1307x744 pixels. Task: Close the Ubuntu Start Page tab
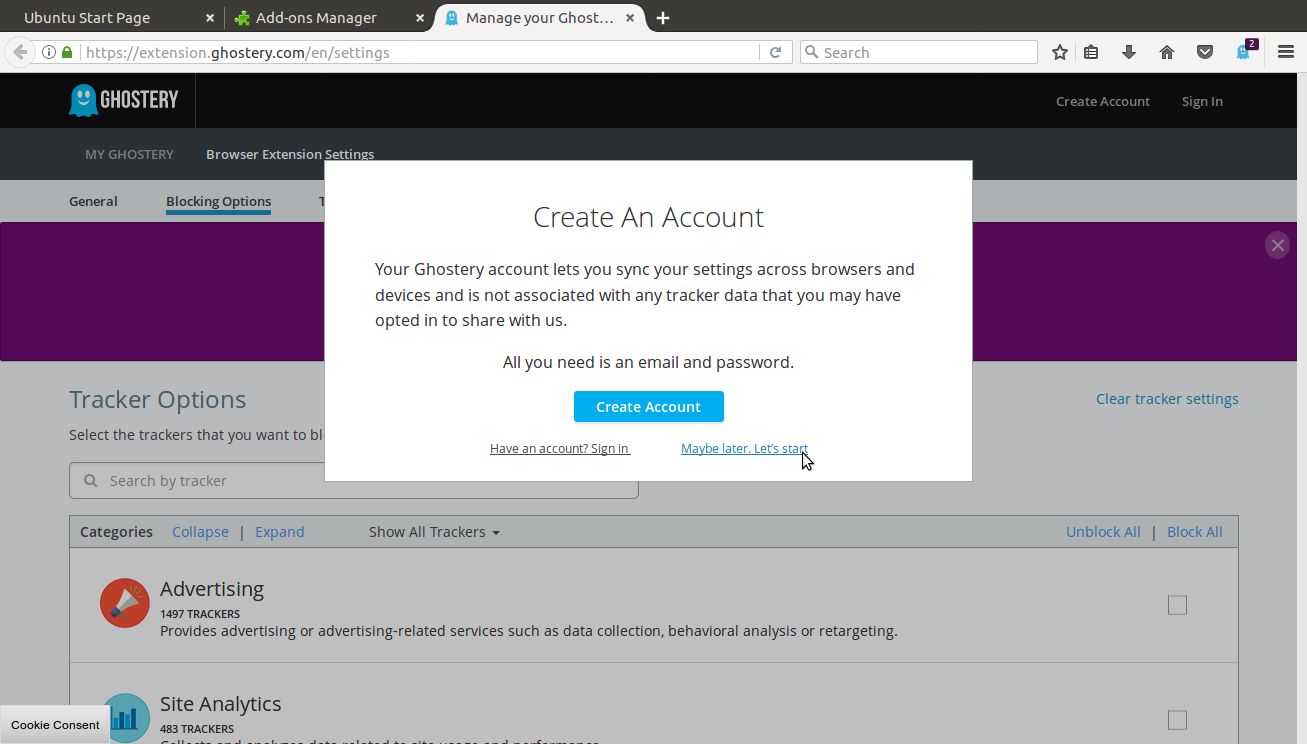210,18
